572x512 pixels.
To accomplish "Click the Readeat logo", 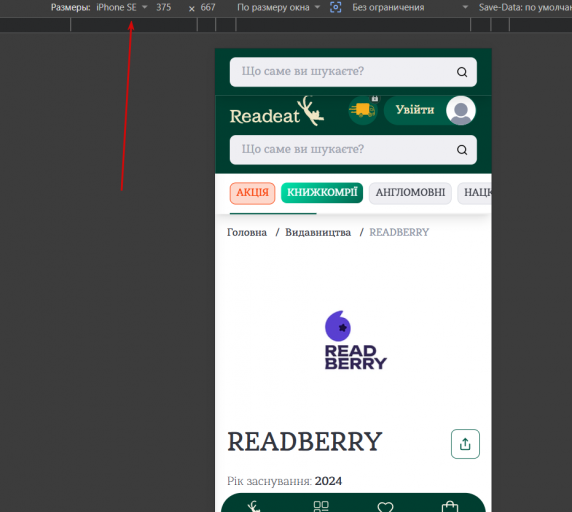I will (x=277, y=111).
